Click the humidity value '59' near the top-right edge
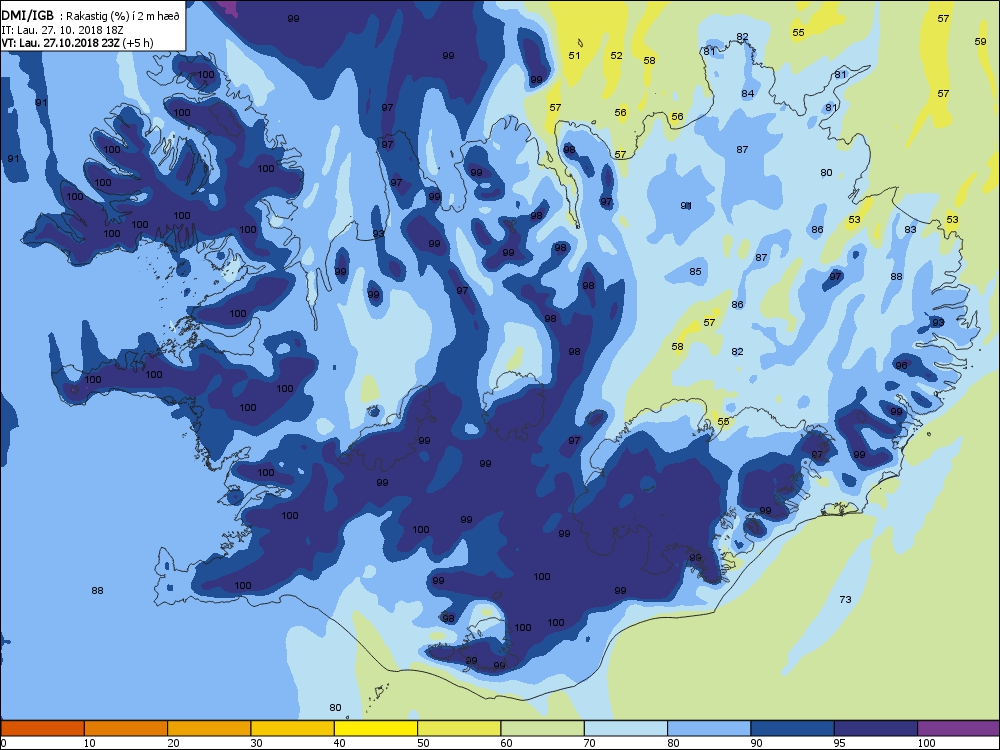This screenshot has width=1000, height=750. 981,41
